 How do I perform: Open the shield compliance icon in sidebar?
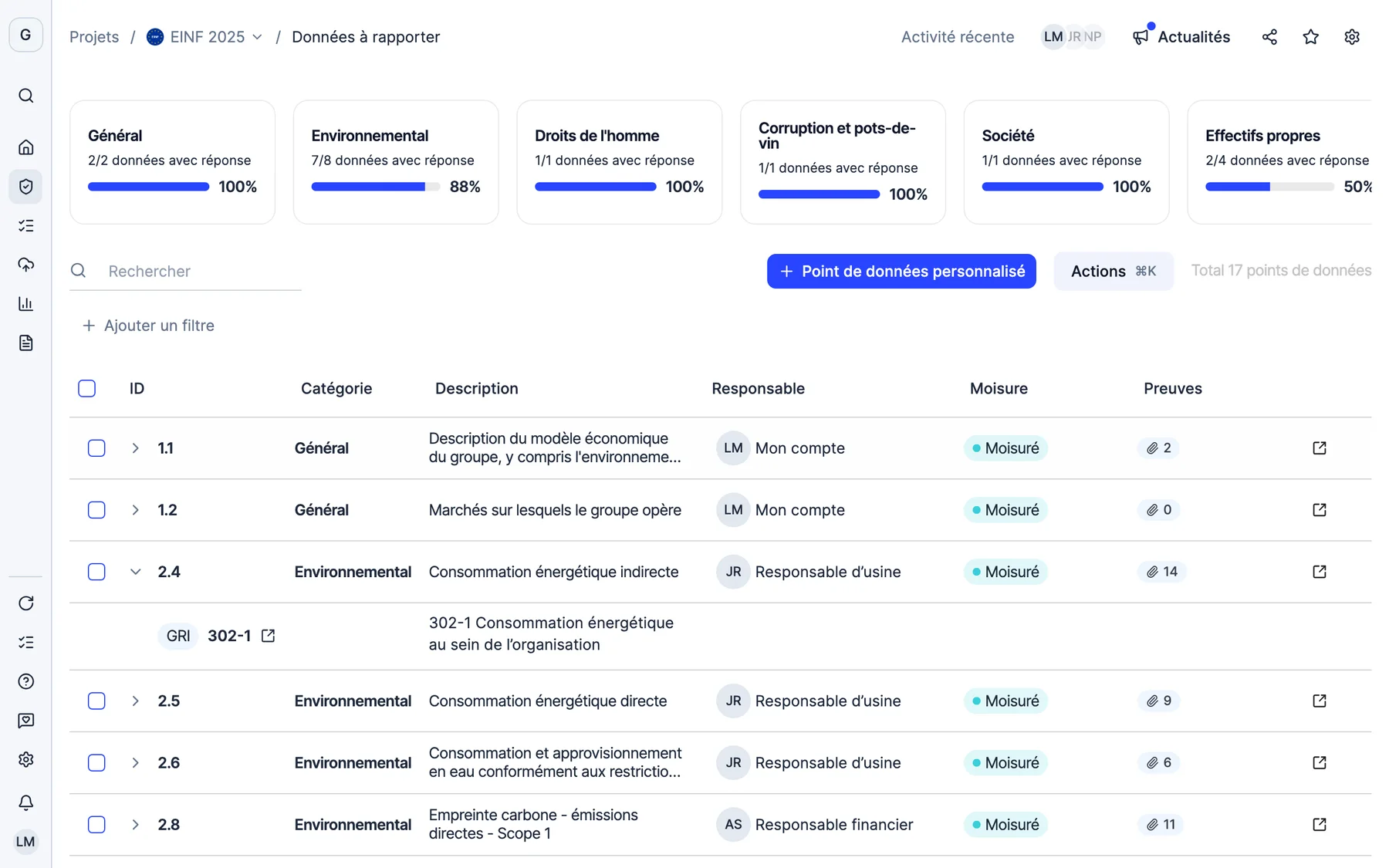tap(26, 187)
